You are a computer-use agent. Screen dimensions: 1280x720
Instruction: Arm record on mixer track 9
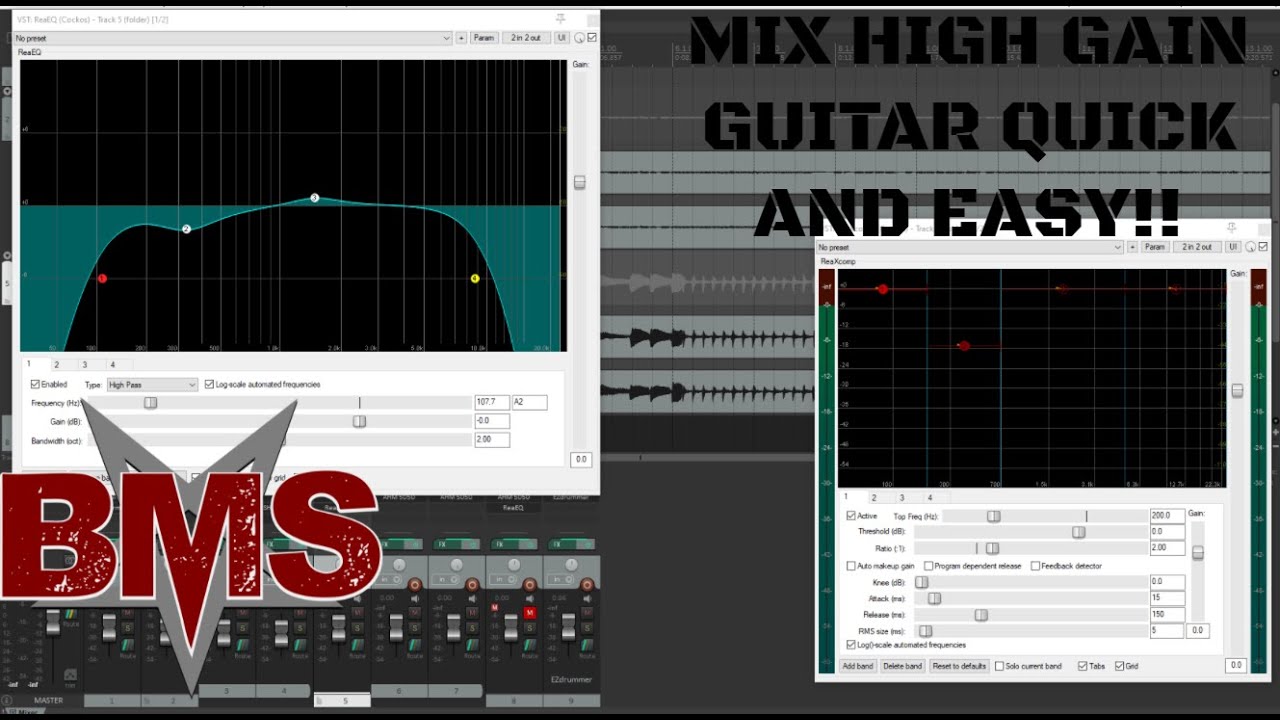pyautogui.click(x=587, y=584)
